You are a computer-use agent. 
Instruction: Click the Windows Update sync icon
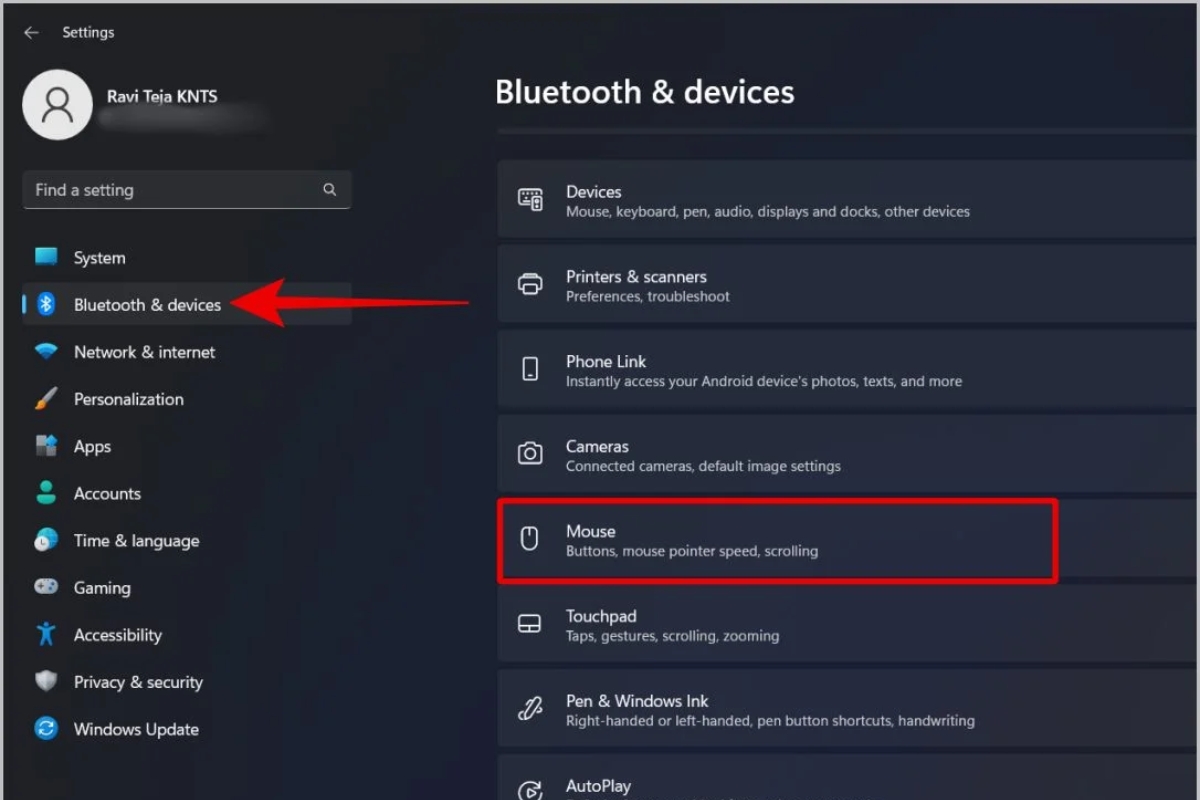(46, 729)
